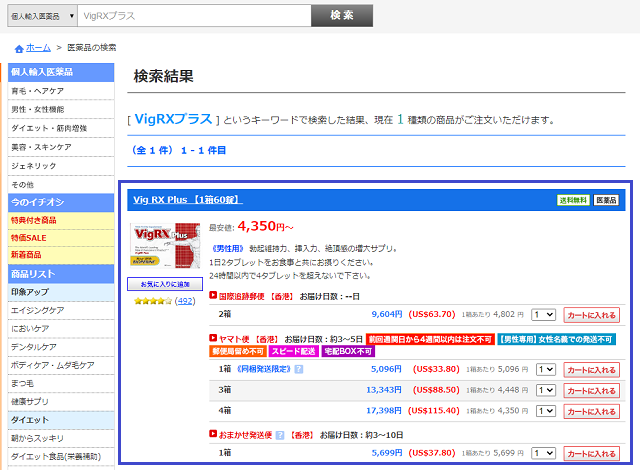Image resolution: width=640 pixels, height=470 pixels.
Task: Click the star rating icons
Action: (x=153, y=301)
